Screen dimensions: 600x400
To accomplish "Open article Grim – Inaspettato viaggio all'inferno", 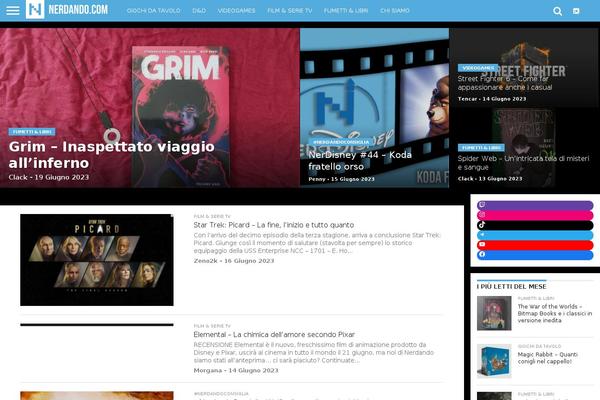I will pos(111,155).
